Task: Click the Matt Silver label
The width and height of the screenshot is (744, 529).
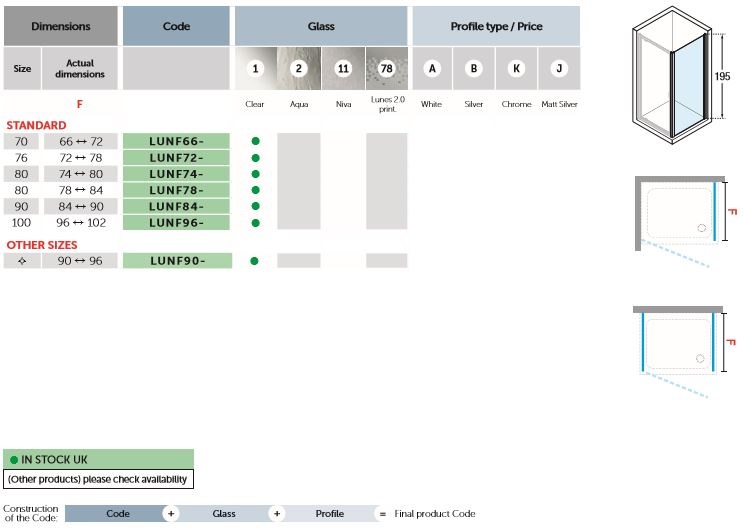Action: coord(559,104)
